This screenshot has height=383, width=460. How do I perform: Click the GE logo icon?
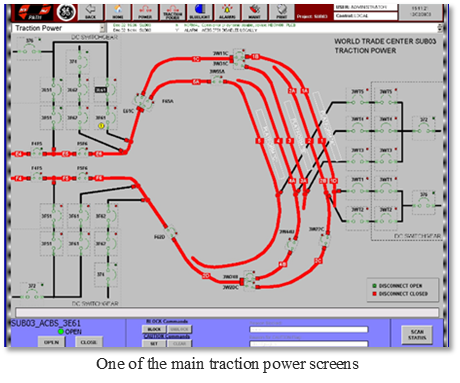(66, 12)
